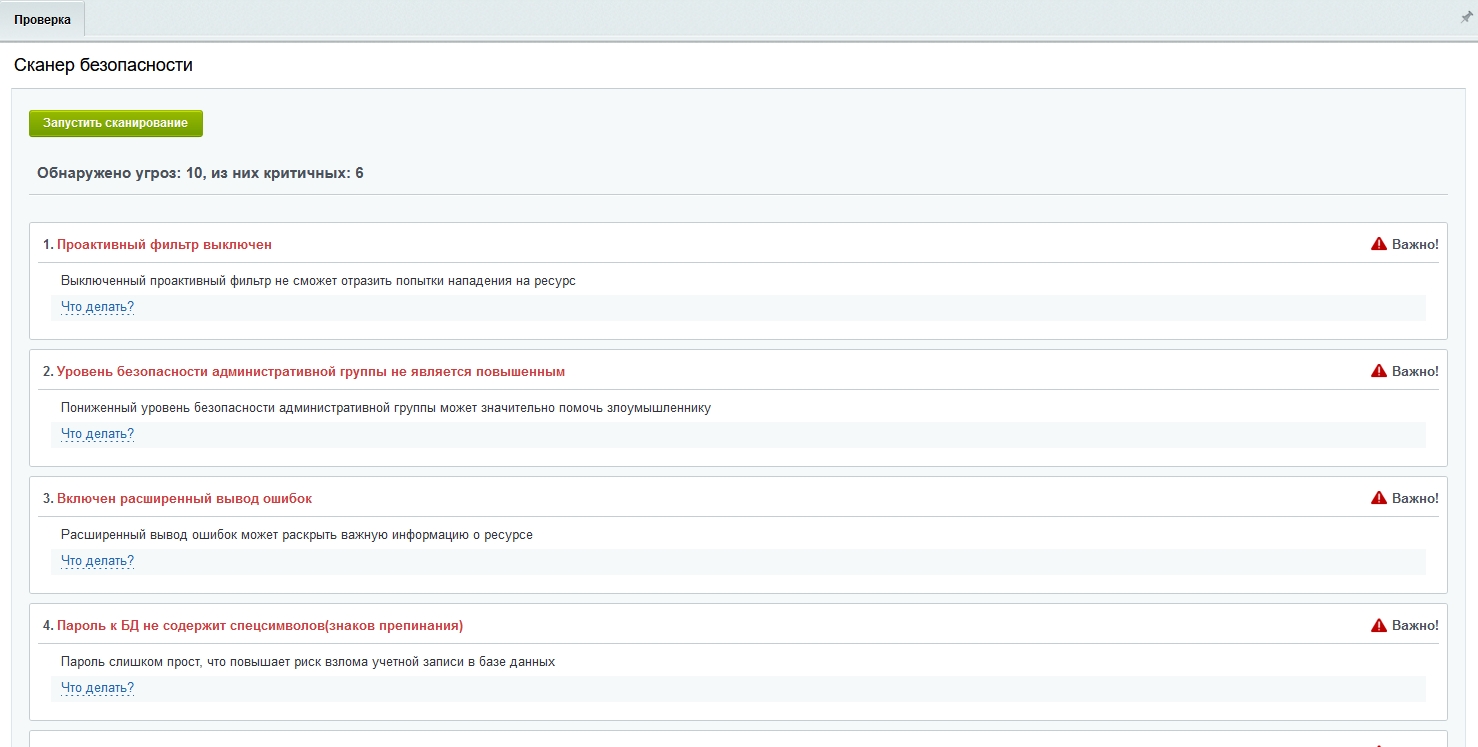The height and width of the screenshot is (747, 1478).
Task: Switch to the Проверка tab
Action: pos(42,20)
